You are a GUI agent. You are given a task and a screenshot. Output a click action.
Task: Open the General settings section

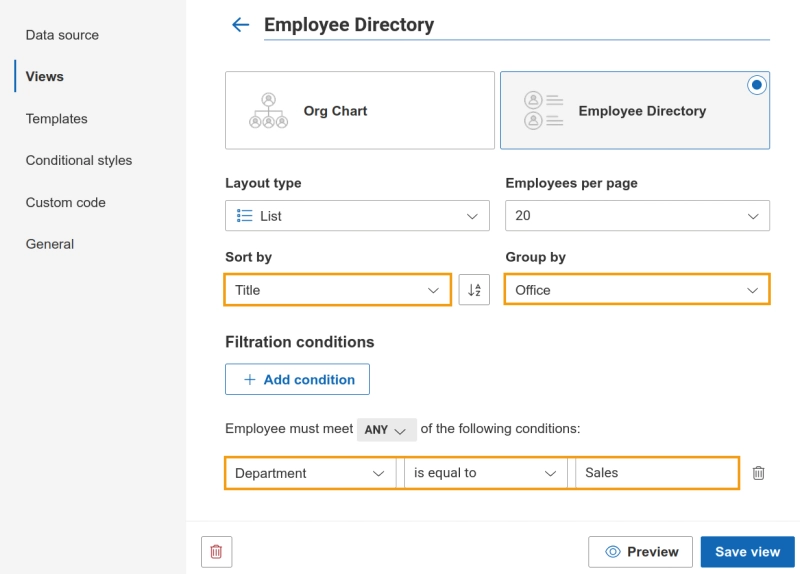50,244
